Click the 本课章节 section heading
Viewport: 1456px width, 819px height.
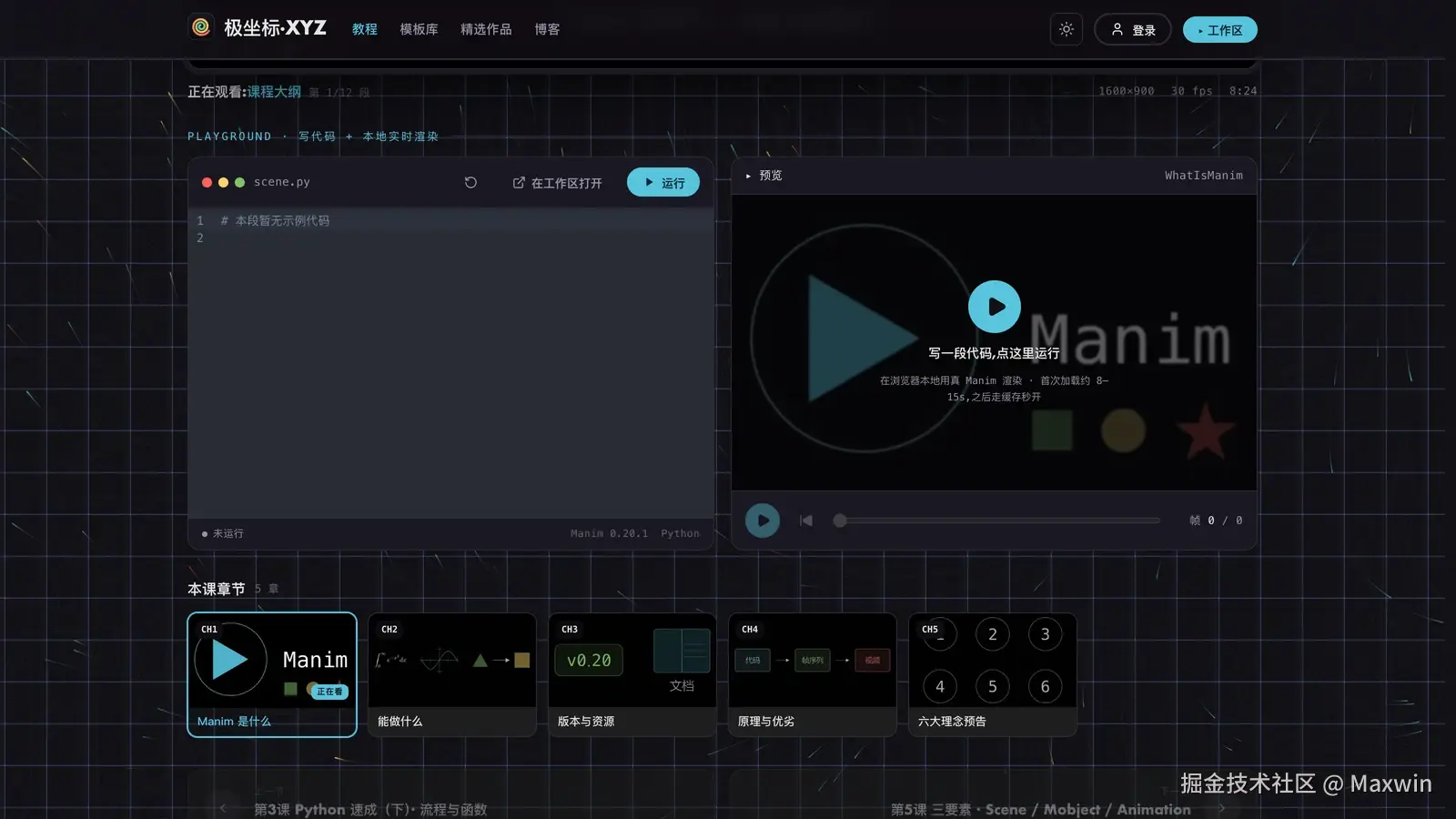pyautogui.click(x=217, y=589)
